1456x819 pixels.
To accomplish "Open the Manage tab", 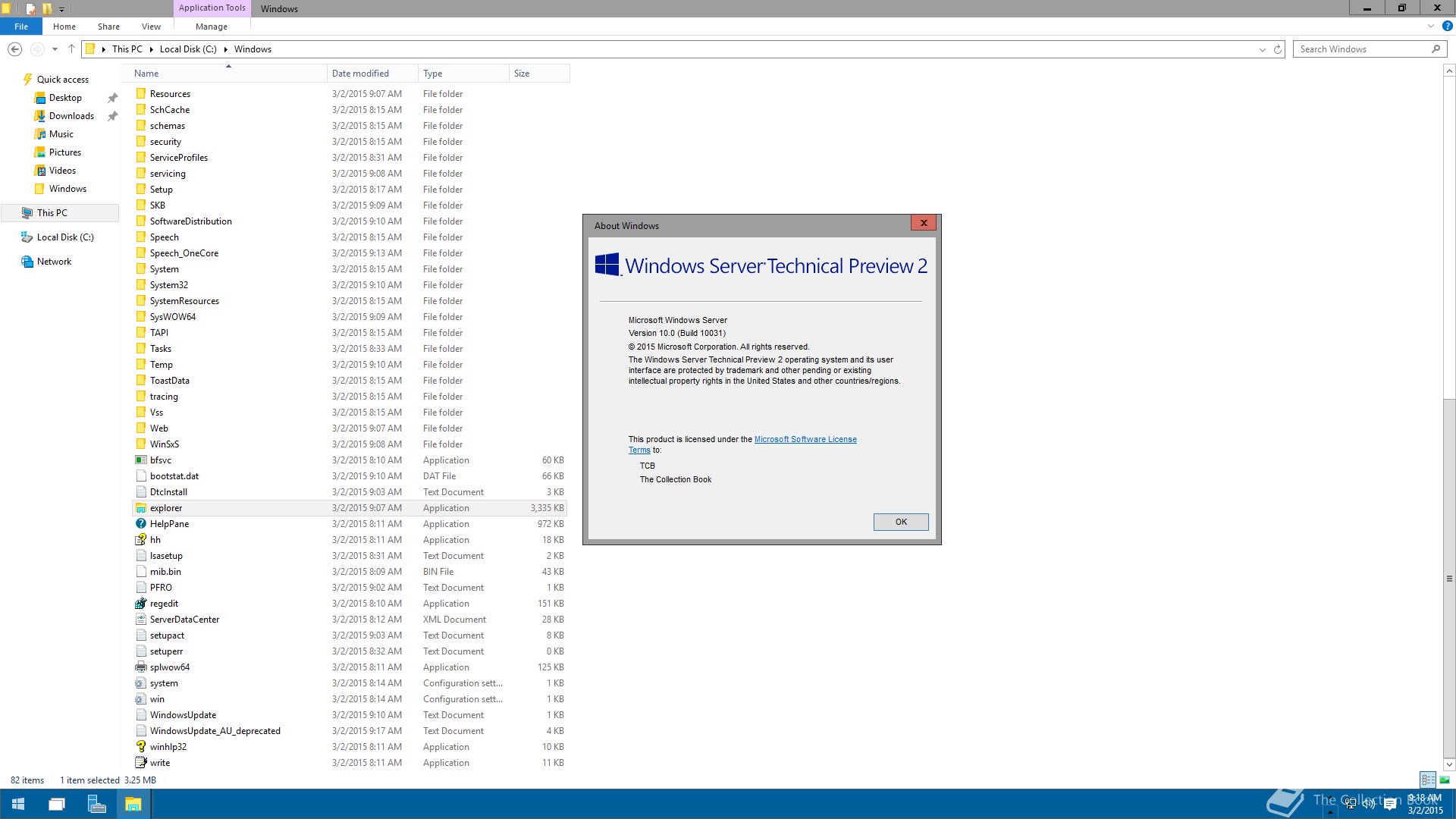I will [212, 27].
